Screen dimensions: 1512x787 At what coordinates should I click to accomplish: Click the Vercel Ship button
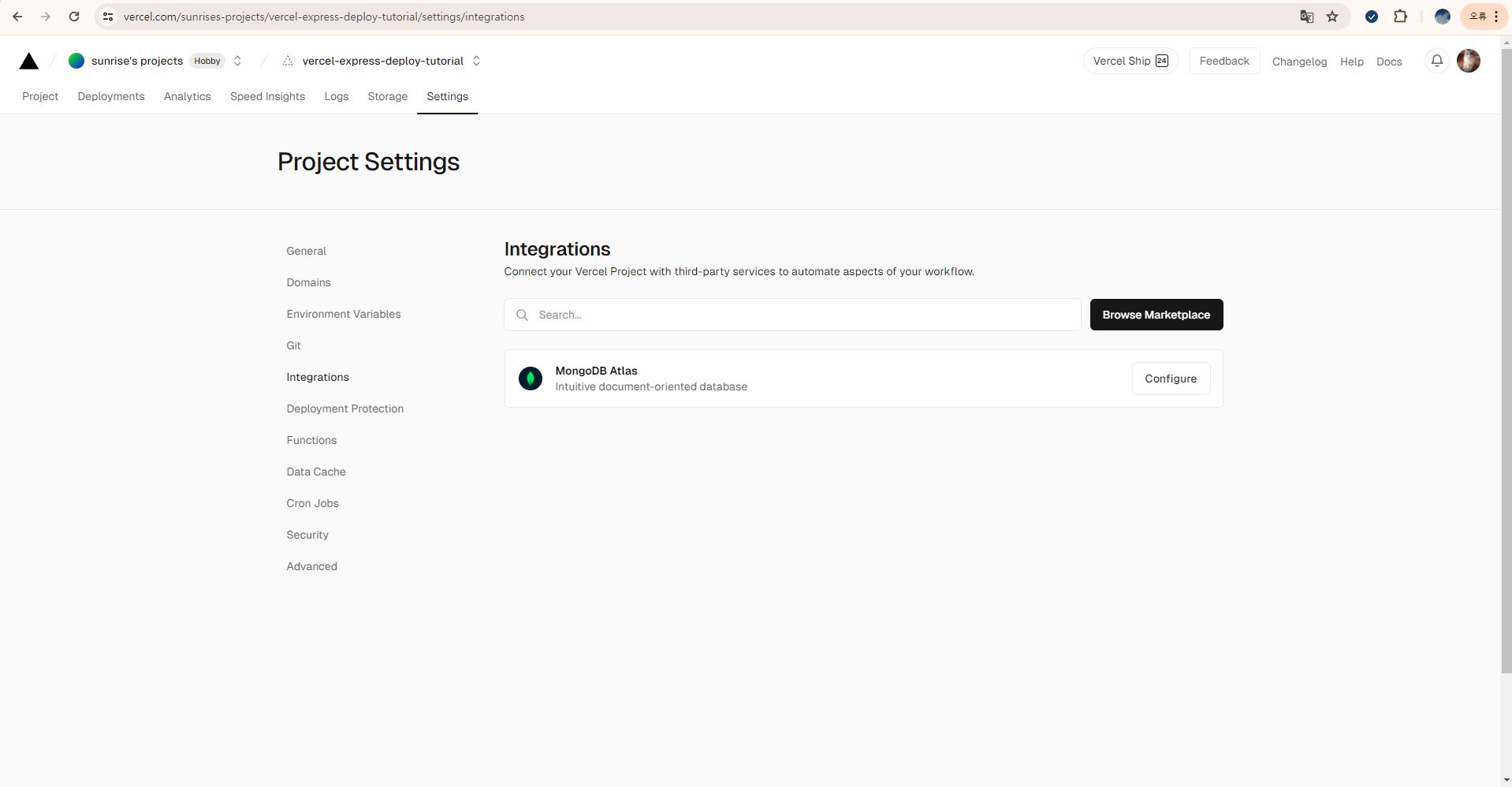1130,61
